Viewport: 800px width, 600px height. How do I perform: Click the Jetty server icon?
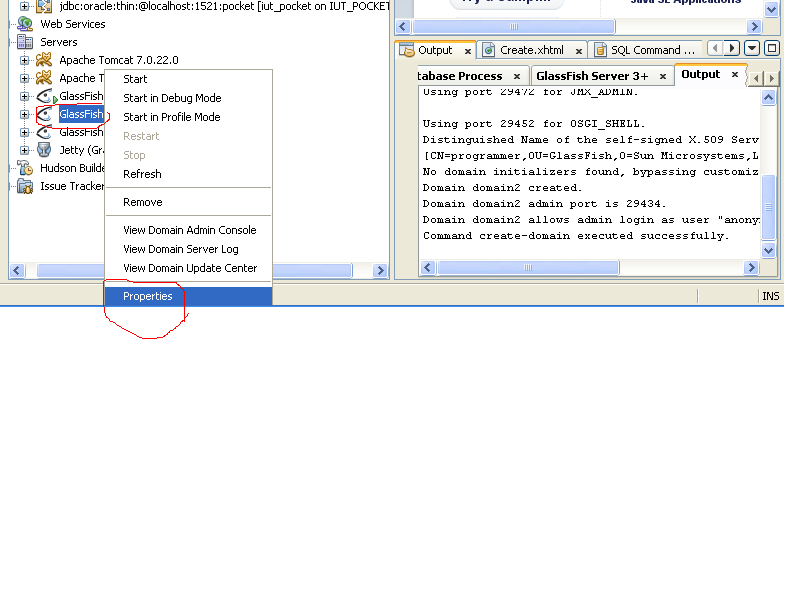coord(44,150)
